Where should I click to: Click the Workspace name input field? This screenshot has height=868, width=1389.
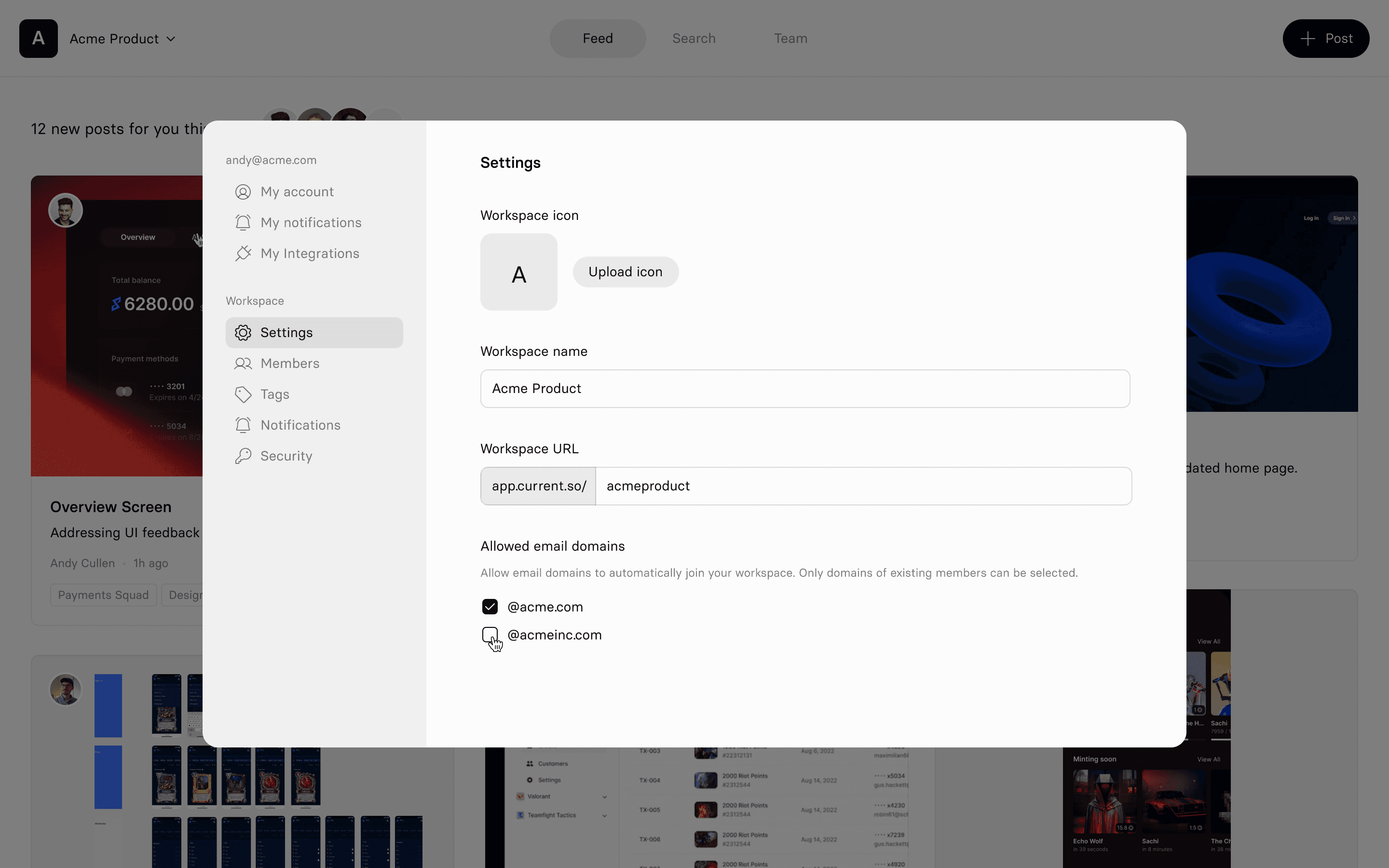(804, 389)
